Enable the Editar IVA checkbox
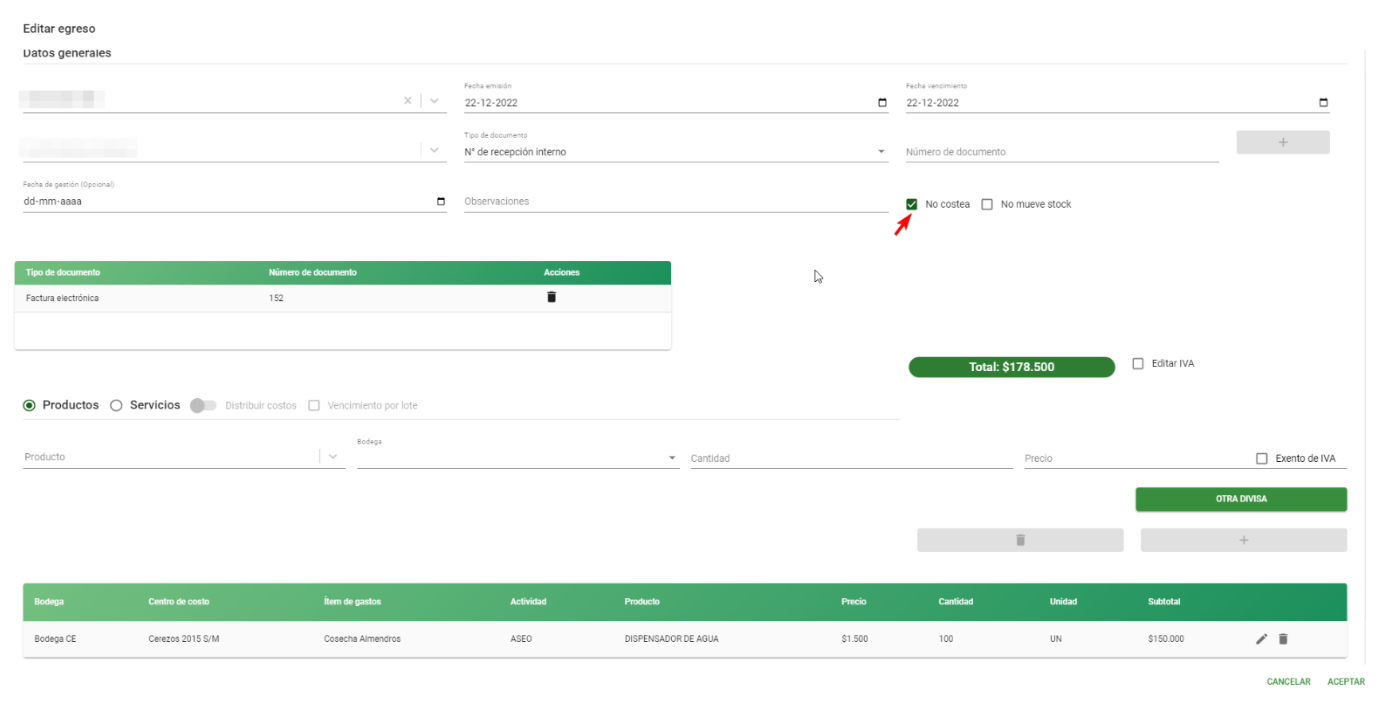The height and width of the screenshot is (714, 1393). point(1138,364)
